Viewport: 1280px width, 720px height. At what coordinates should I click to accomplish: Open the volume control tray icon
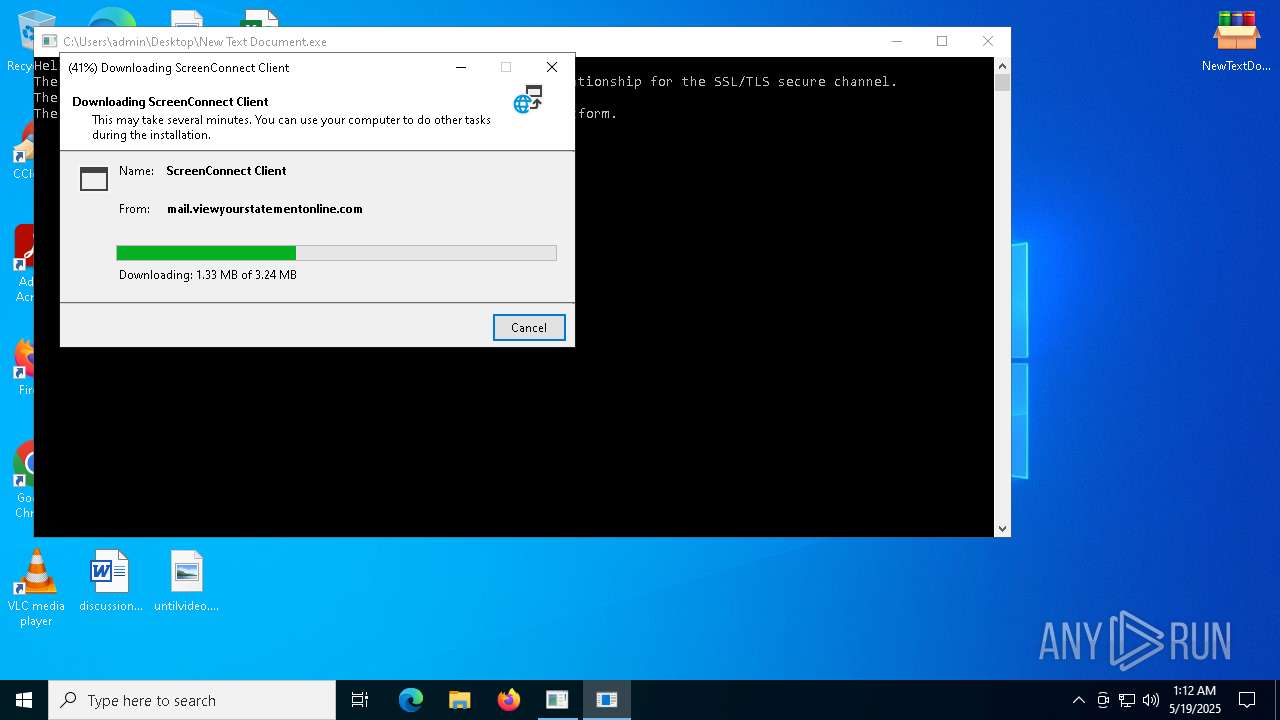[1151, 700]
